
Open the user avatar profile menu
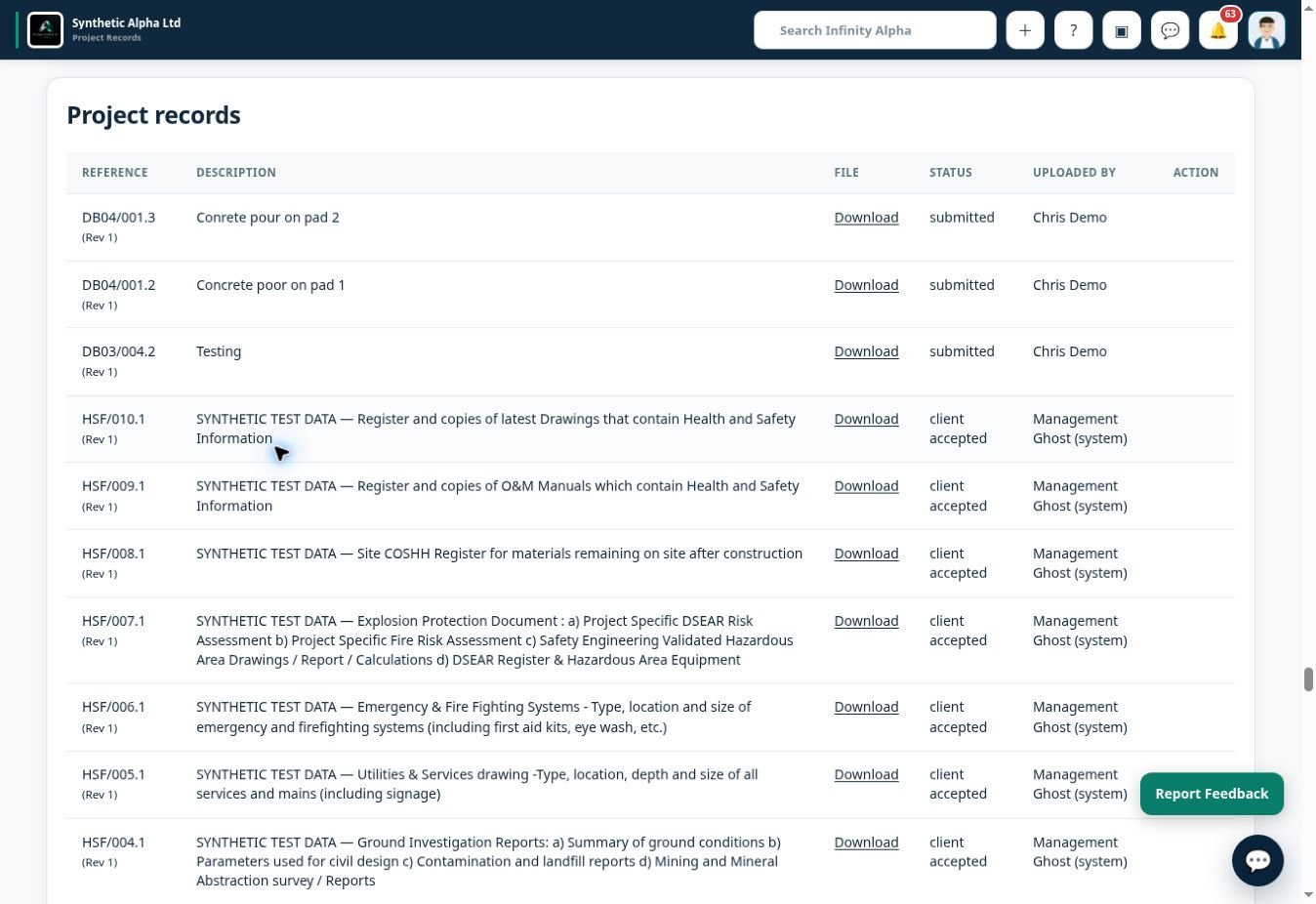click(x=1267, y=30)
